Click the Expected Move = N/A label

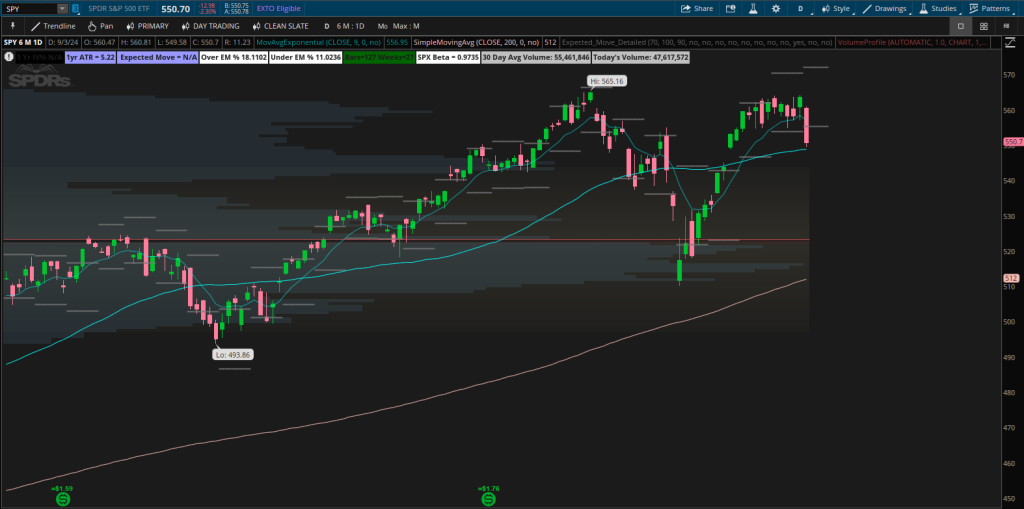[157, 57]
